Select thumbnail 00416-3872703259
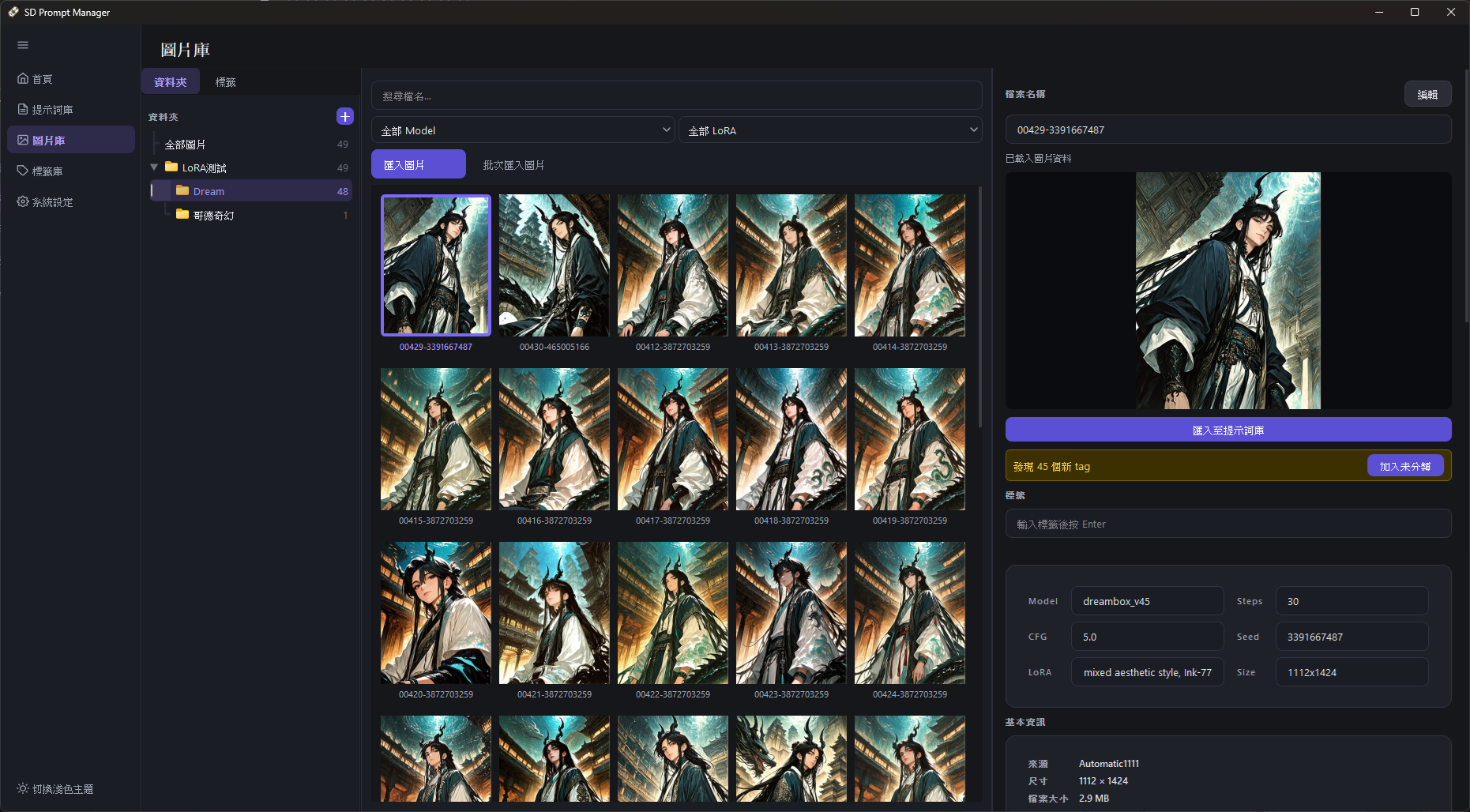This screenshot has width=1470, height=812. click(x=555, y=439)
